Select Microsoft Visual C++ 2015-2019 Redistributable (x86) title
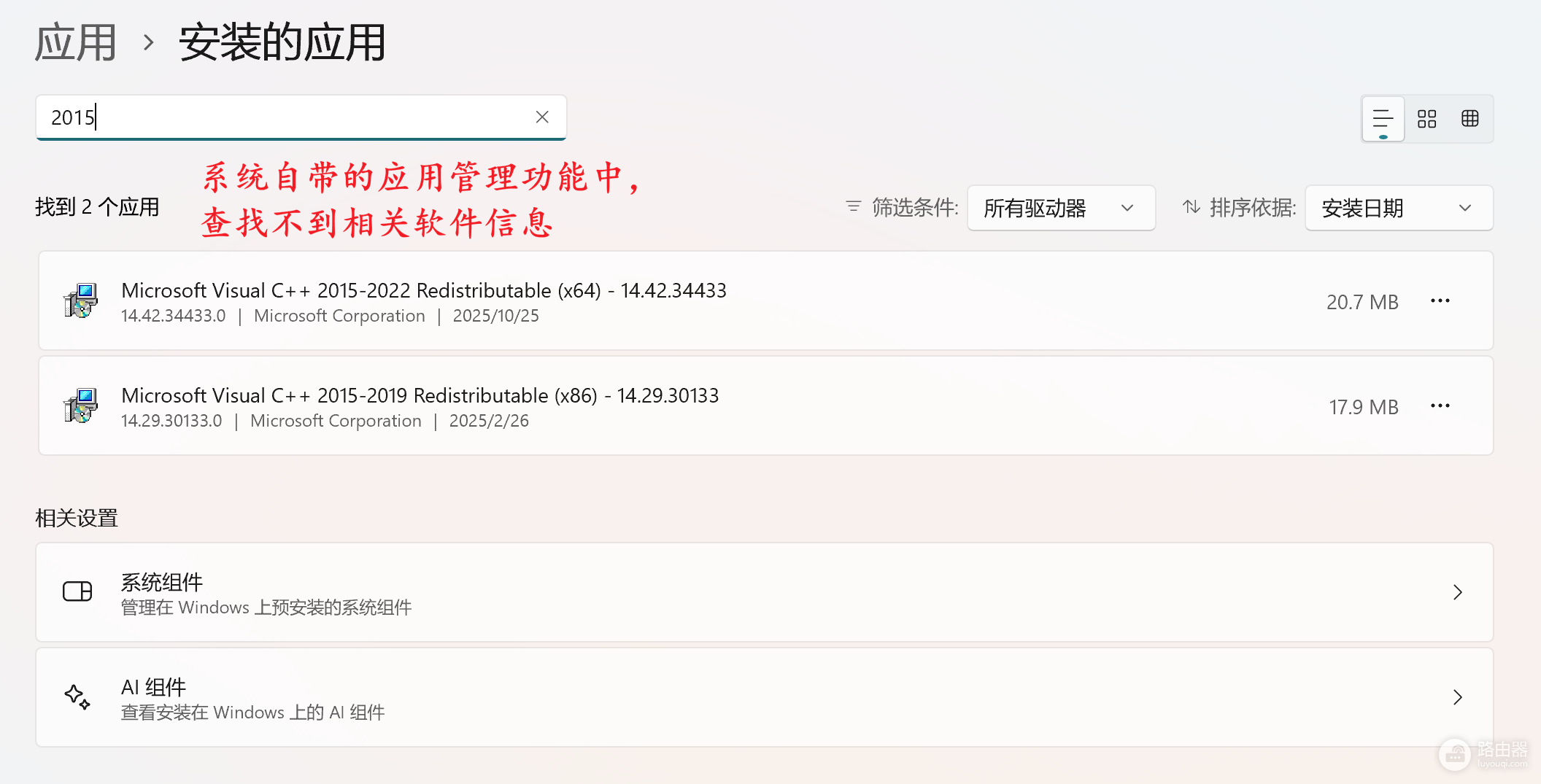 420,395
